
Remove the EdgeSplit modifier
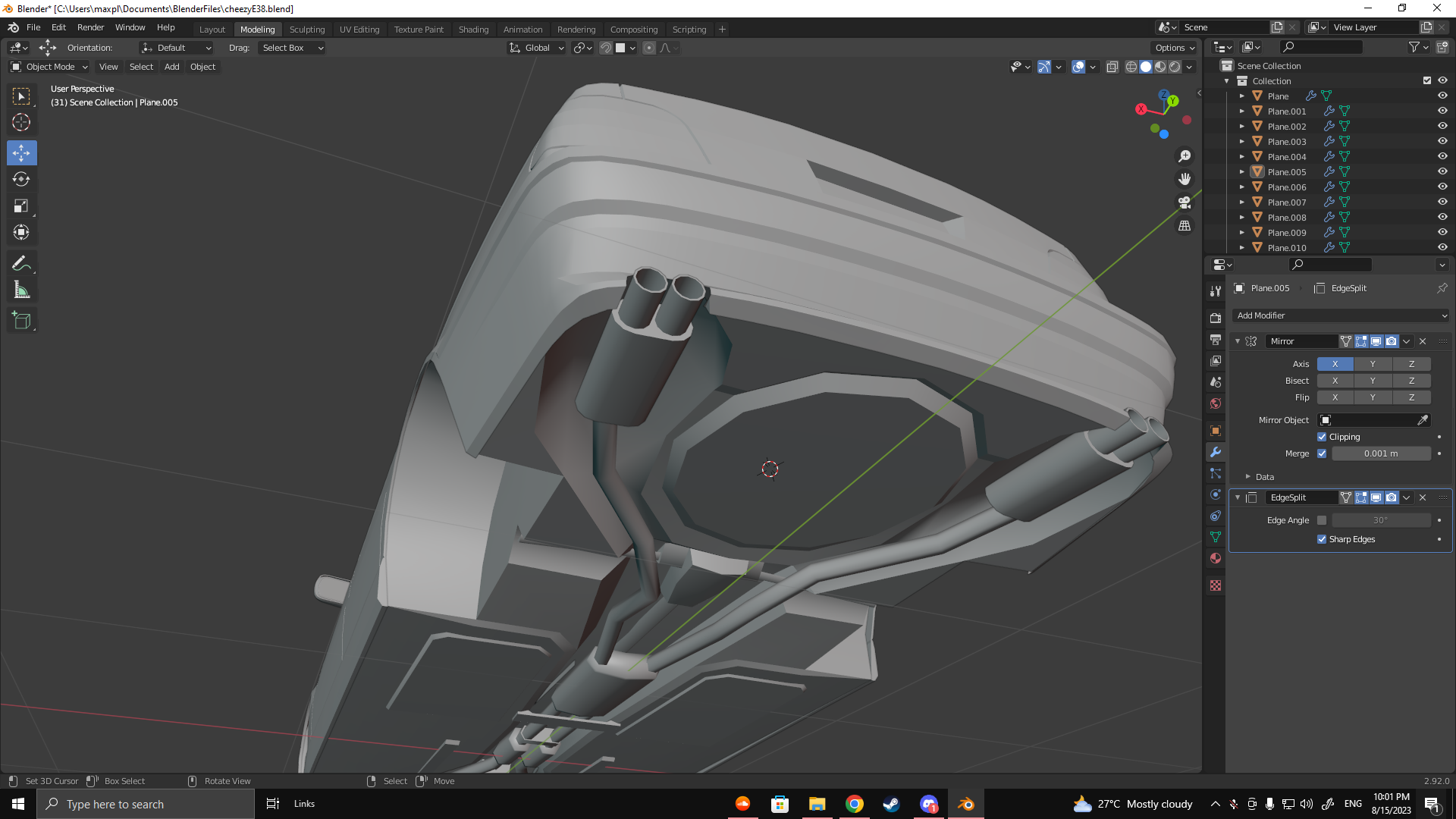click(1423, 497)
